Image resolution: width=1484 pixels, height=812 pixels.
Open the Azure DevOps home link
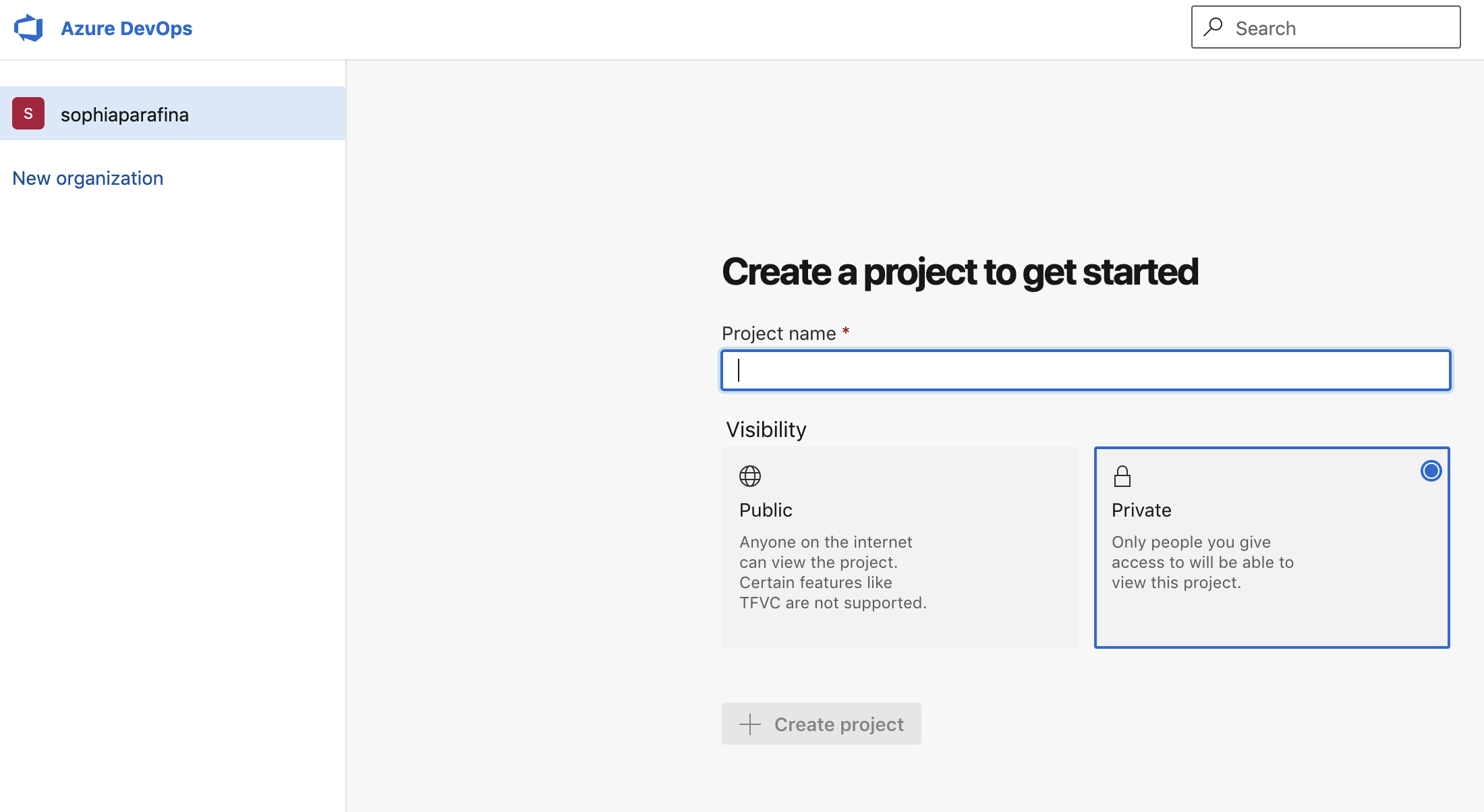tap(126, 28)
